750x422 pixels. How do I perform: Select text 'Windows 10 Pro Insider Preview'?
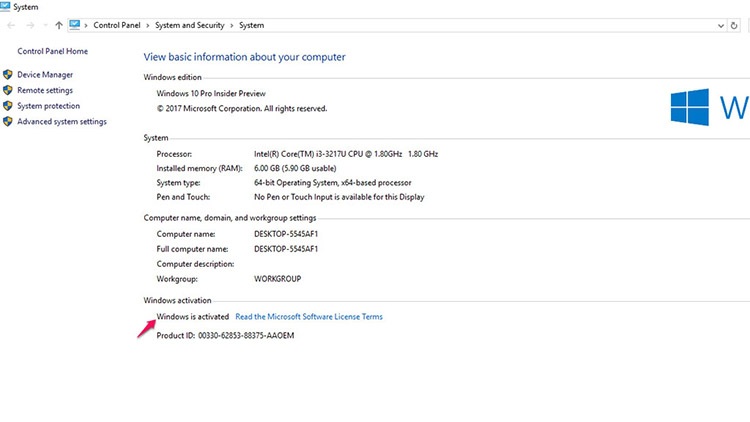point(211,93)
